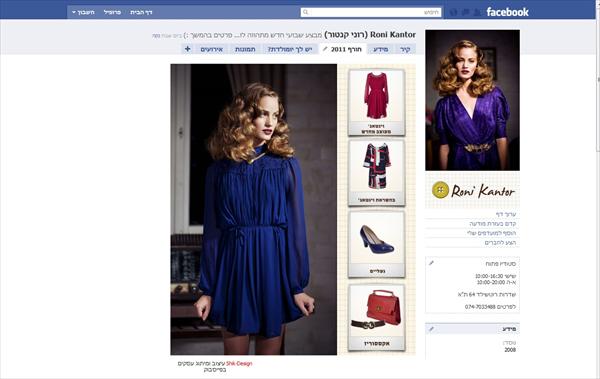The width and height of the screenshot is (600, 379).
Task: Open the דף הבית home link
Action: pyautogui.click(x=141, y=12)
